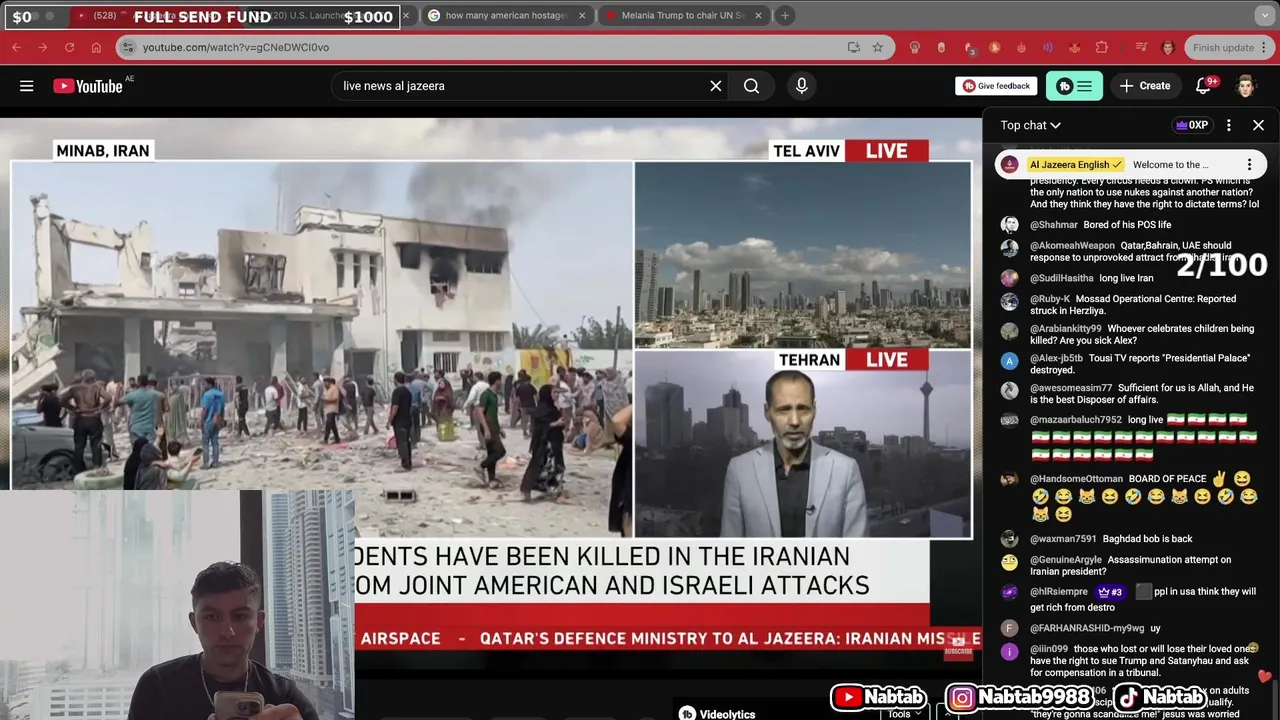Click the Al Jazeera live video player
Image resolution: width=1280 pixels, height=720 pixels.
tap(491, 395)
